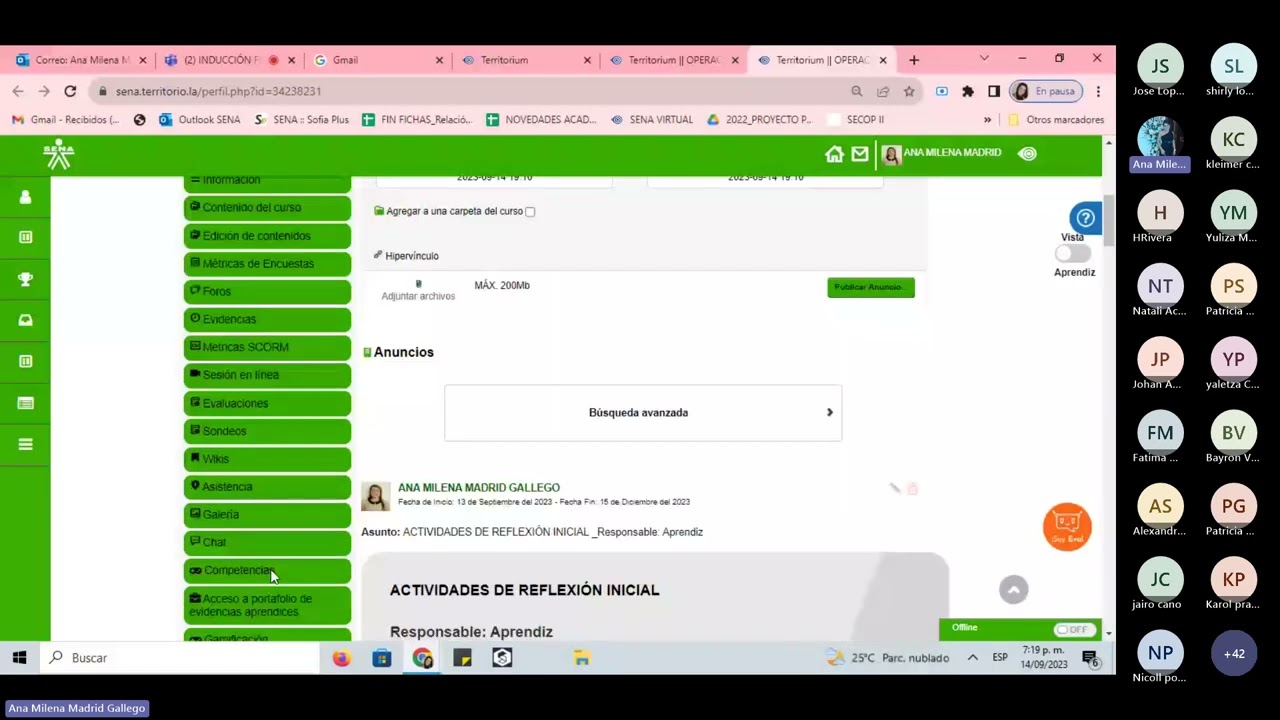Check Agregar a una carpeta del curso

tap(530, 212)
